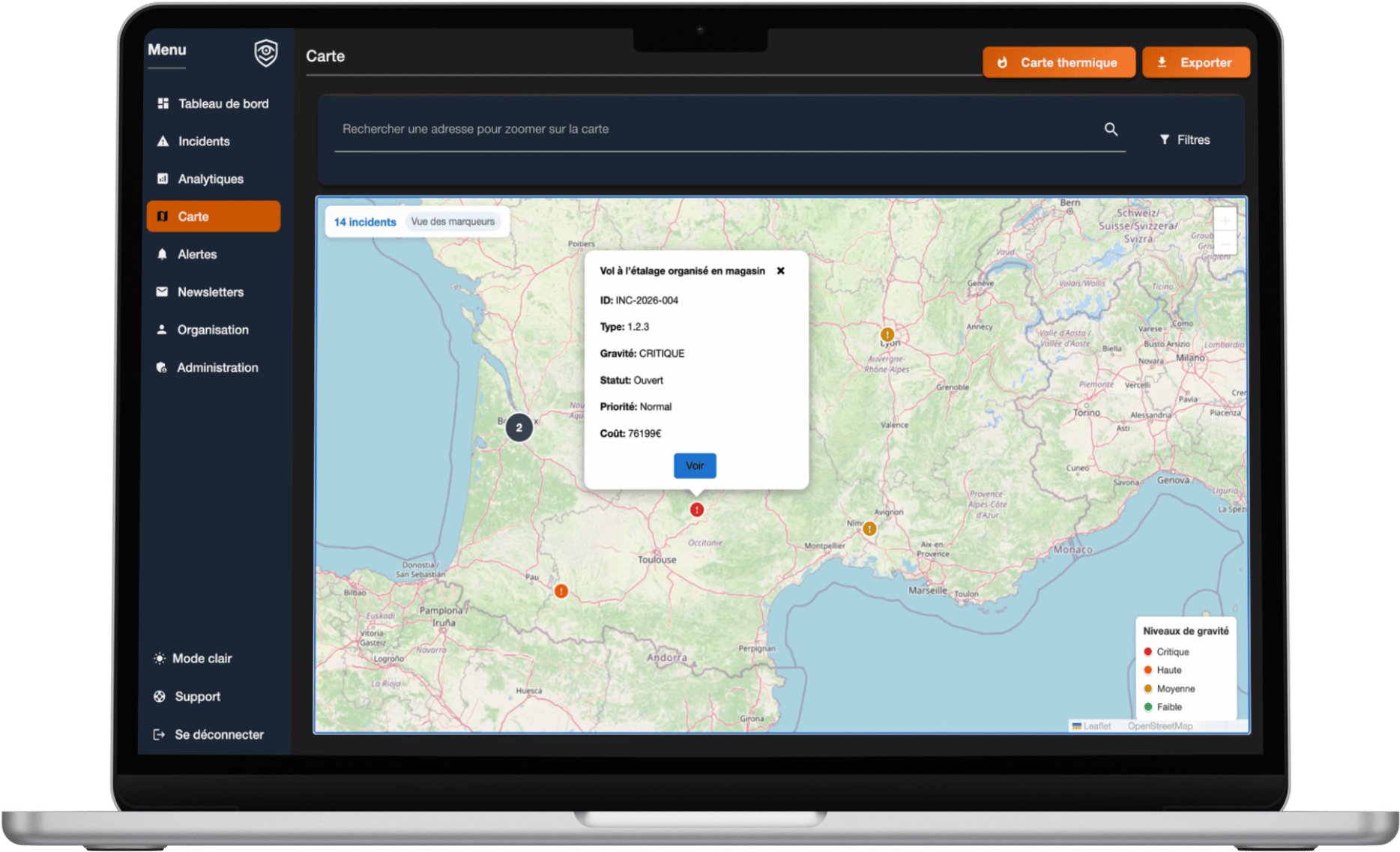Viewport: 1400px width, 852px height.
Task: Open Incidents in the sidebar menu
Action: (x=203, y=142)
